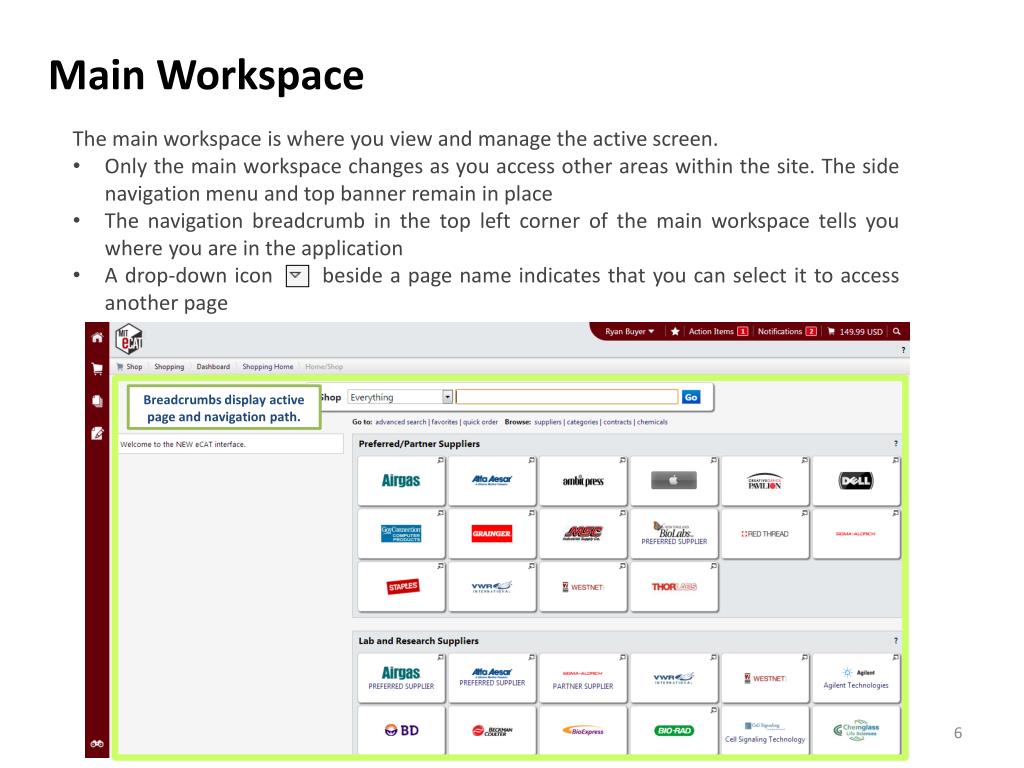1024x768 pixels.
Task: Open the shopping cart side menu icon
Action: [97, 369]
